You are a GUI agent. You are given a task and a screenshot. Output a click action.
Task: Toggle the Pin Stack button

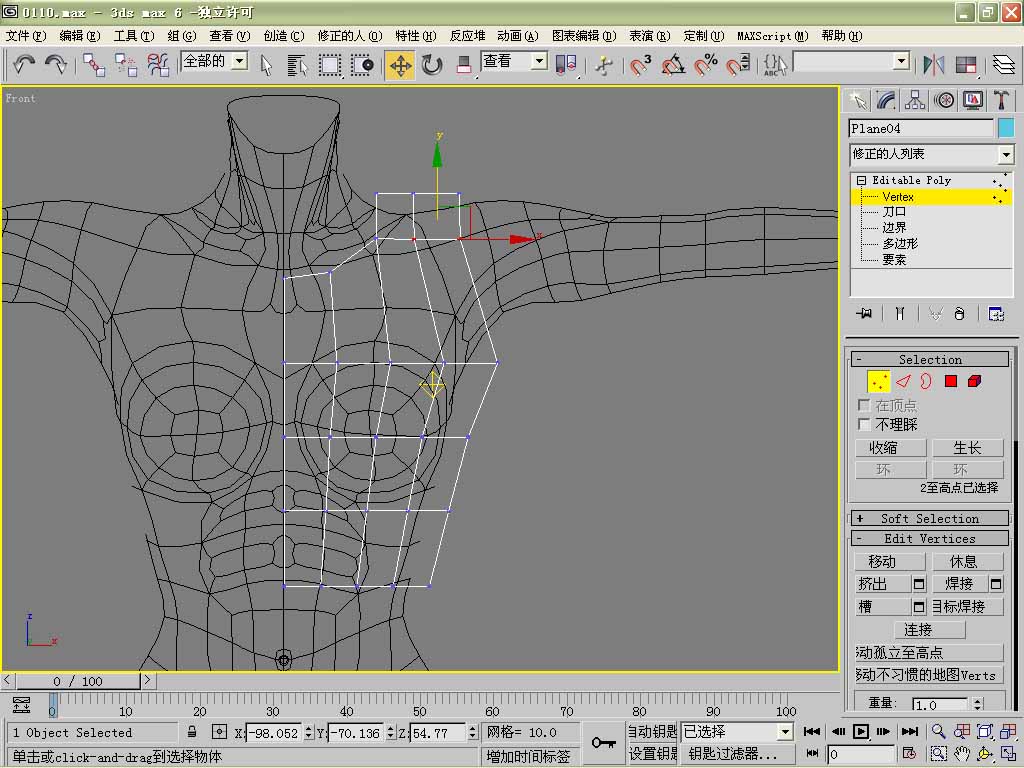tap(865, 314)
